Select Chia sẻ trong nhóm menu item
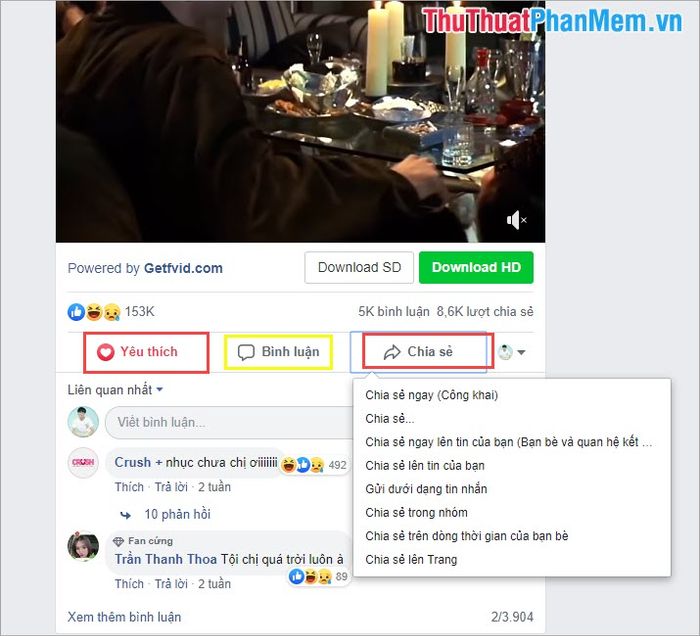 (x=416, y=512)
